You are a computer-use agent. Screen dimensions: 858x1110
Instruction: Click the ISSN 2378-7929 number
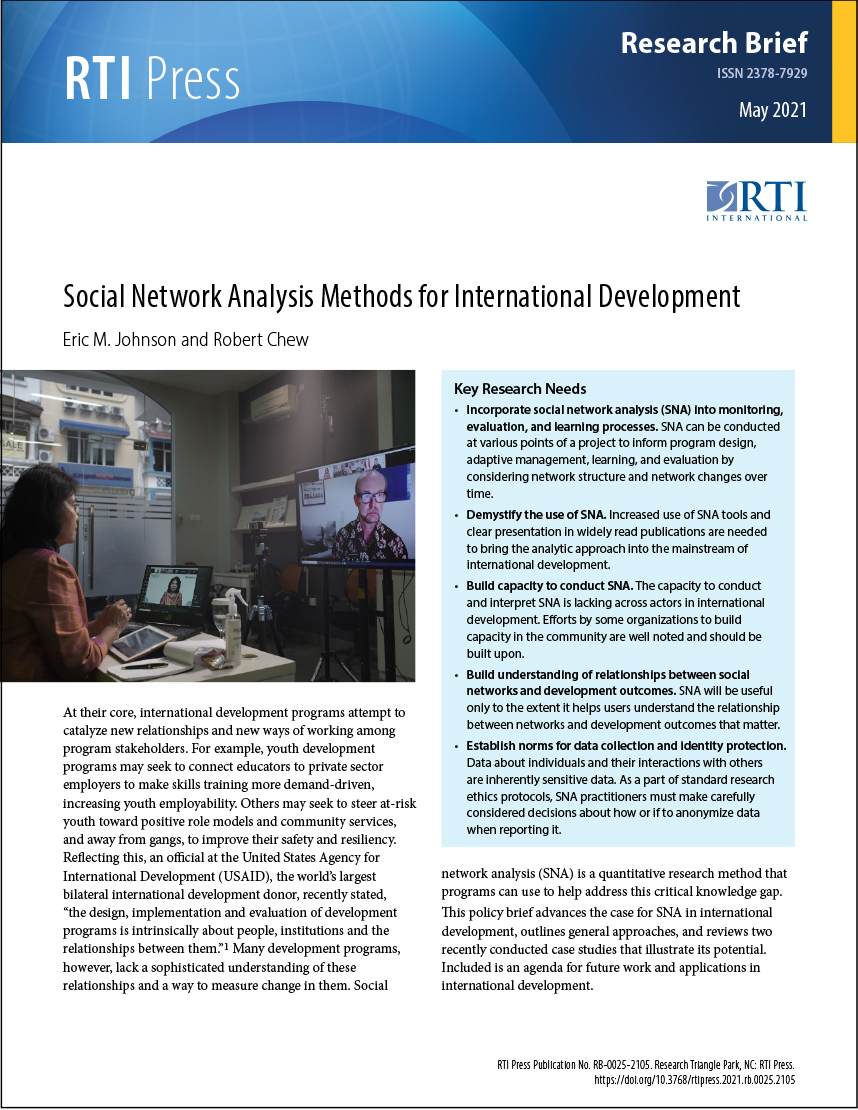(762, 74)
